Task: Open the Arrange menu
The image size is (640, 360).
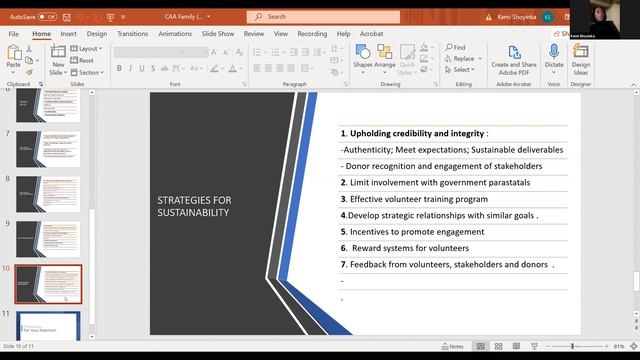Action: [x=384, y=59]
